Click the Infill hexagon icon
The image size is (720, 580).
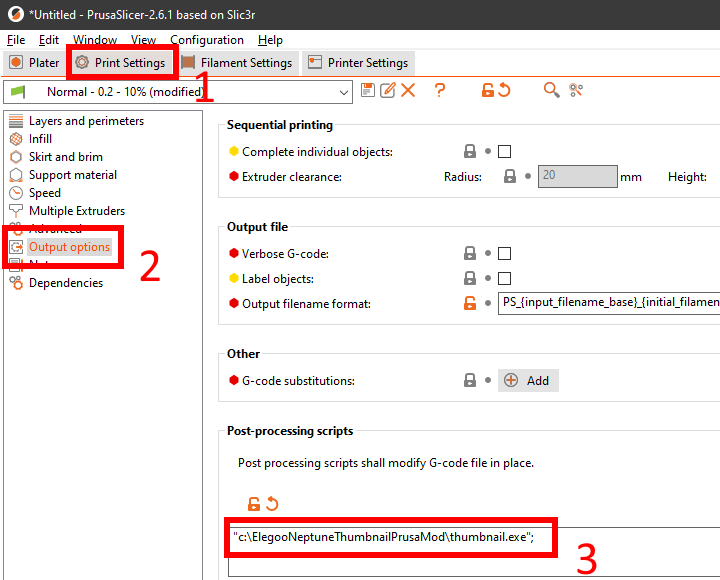tap(16, 139)
